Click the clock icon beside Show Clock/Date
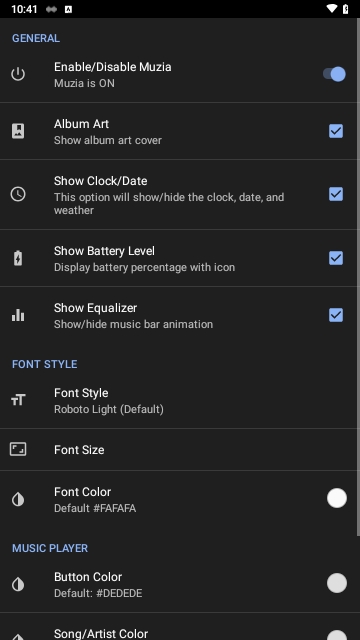 click(18, 194)
